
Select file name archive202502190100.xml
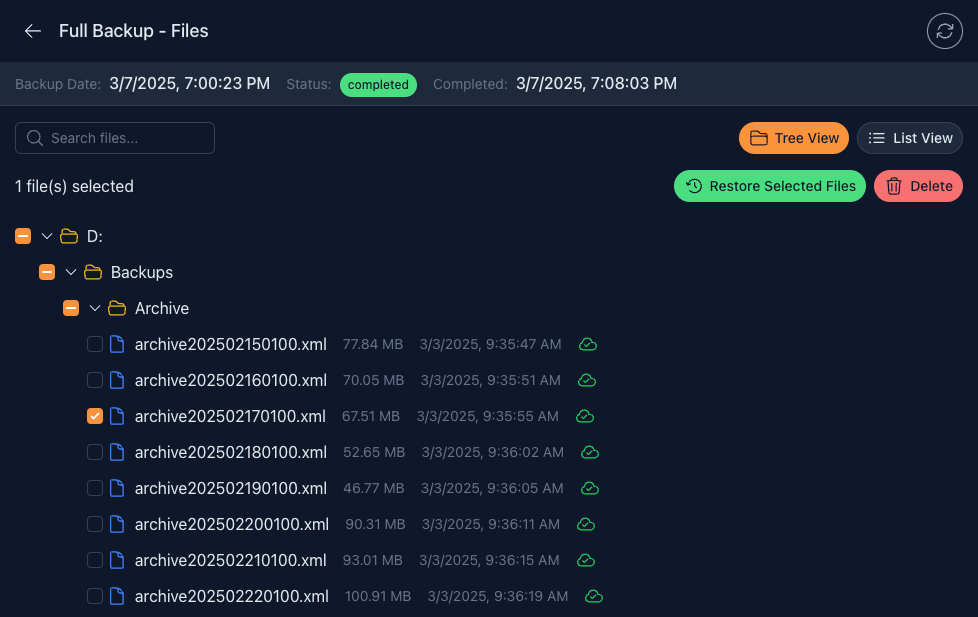click(x=231, y=488)
